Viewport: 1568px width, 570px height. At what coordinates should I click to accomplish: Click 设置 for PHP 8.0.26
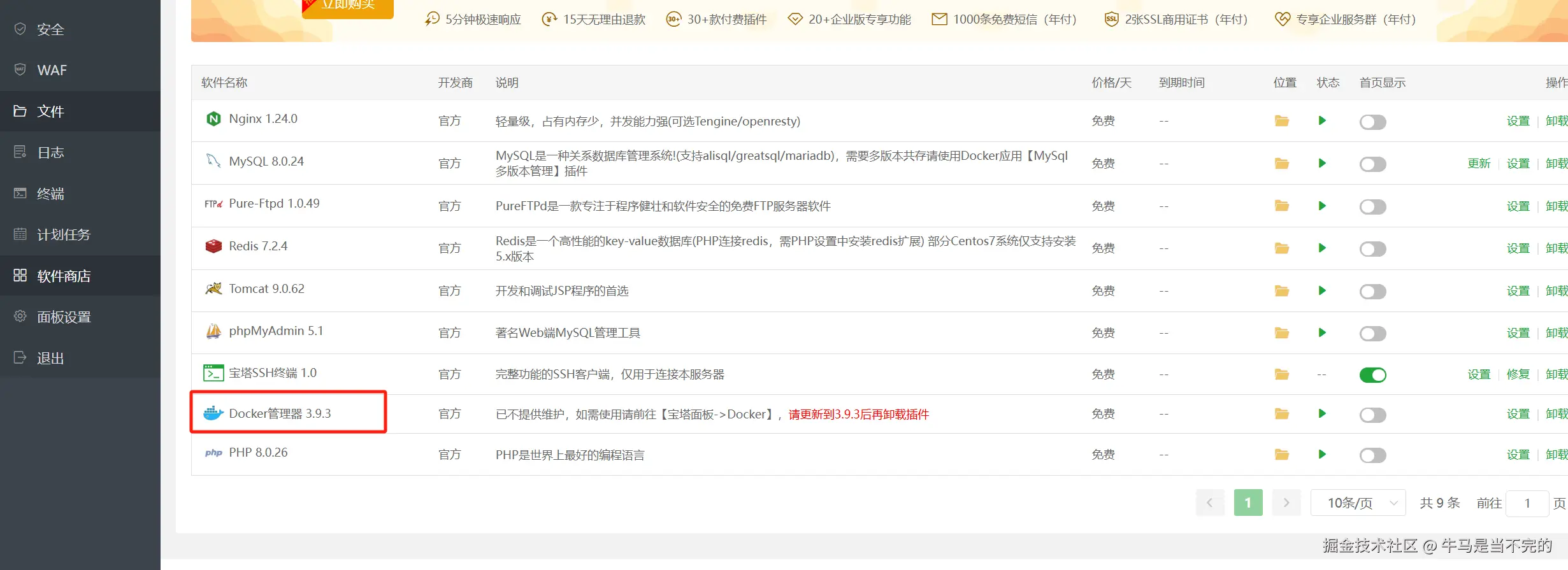click(1518, 455)
